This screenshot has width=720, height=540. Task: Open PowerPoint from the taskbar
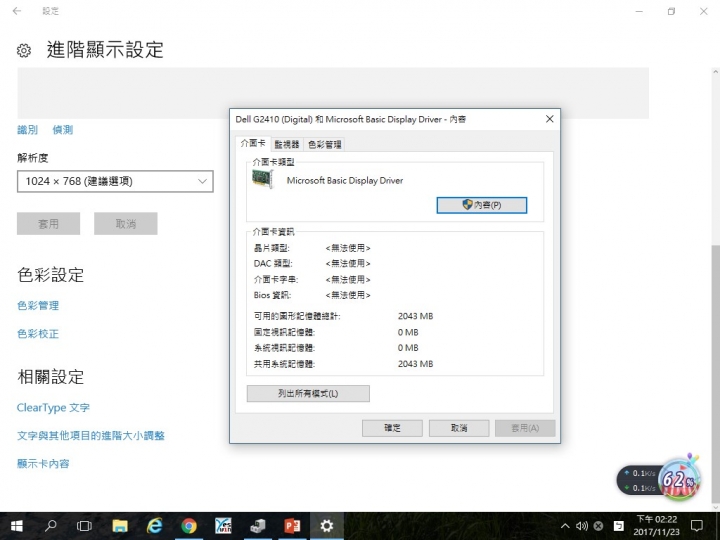coord(292,526)
